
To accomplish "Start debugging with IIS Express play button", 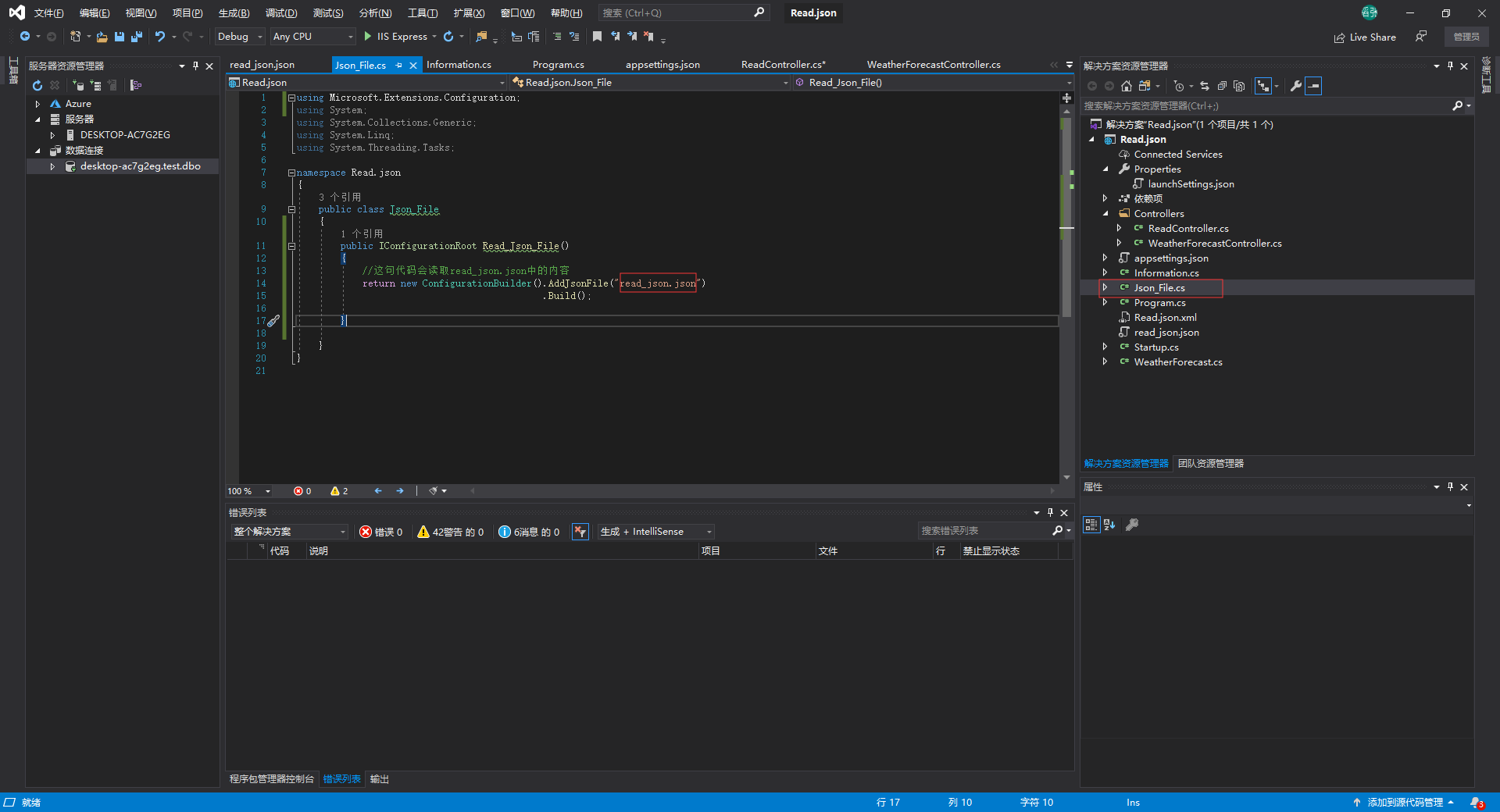I will (368, 37).
